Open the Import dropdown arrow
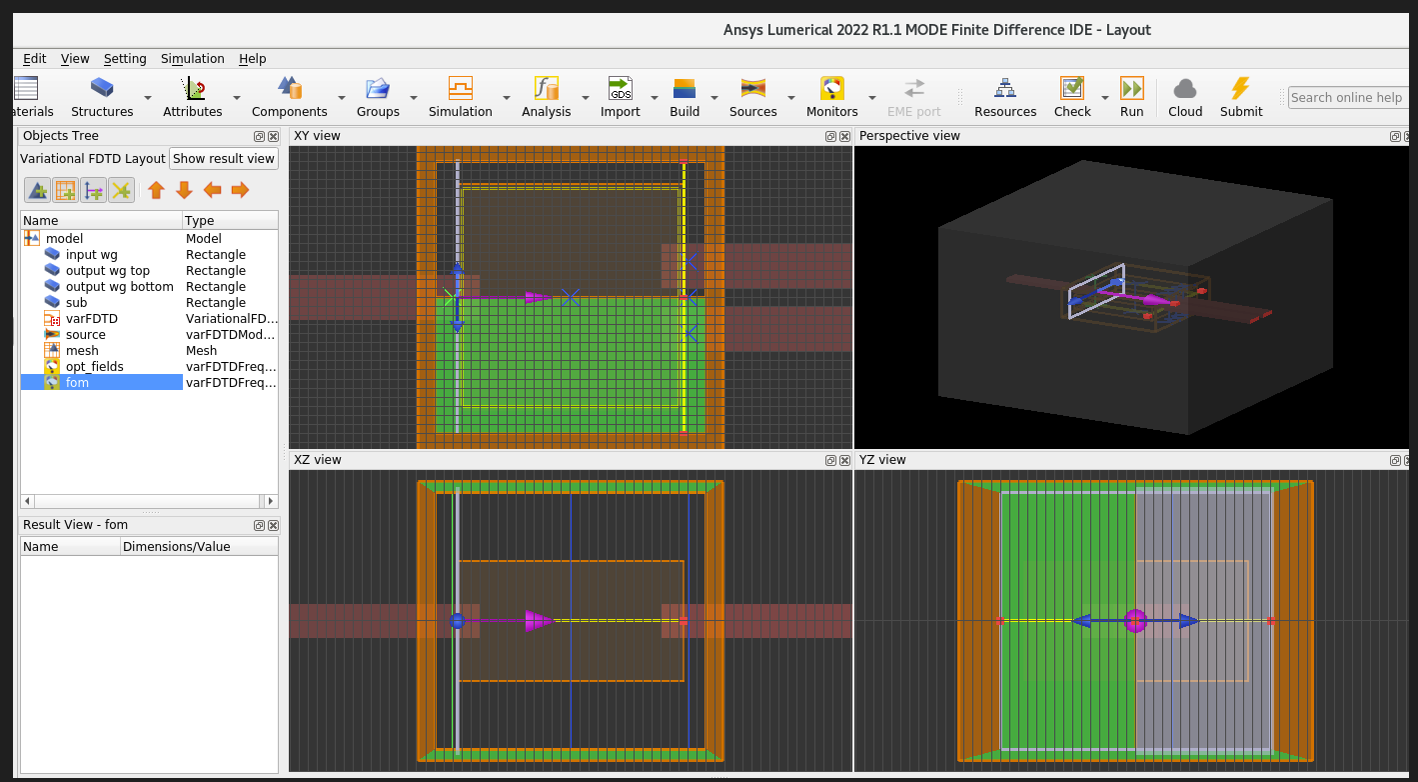 click(654, 98)
